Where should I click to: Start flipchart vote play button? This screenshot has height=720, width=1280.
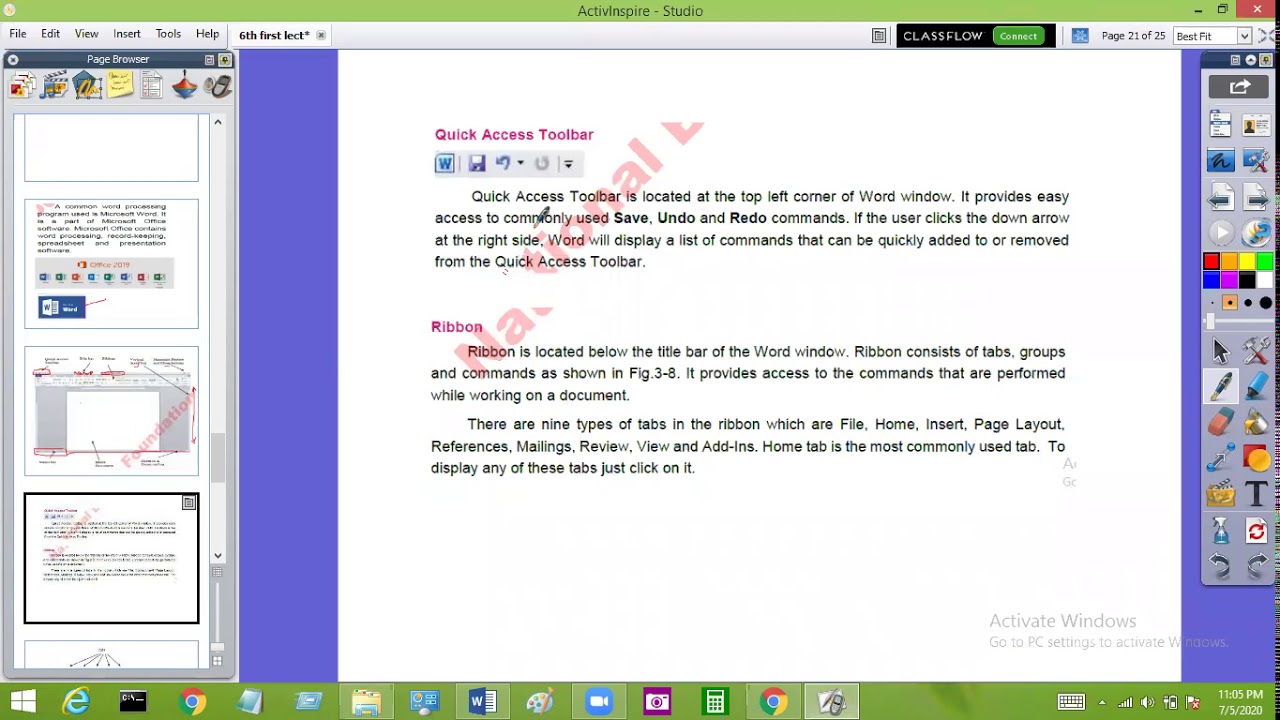(x=1221, y=233)
